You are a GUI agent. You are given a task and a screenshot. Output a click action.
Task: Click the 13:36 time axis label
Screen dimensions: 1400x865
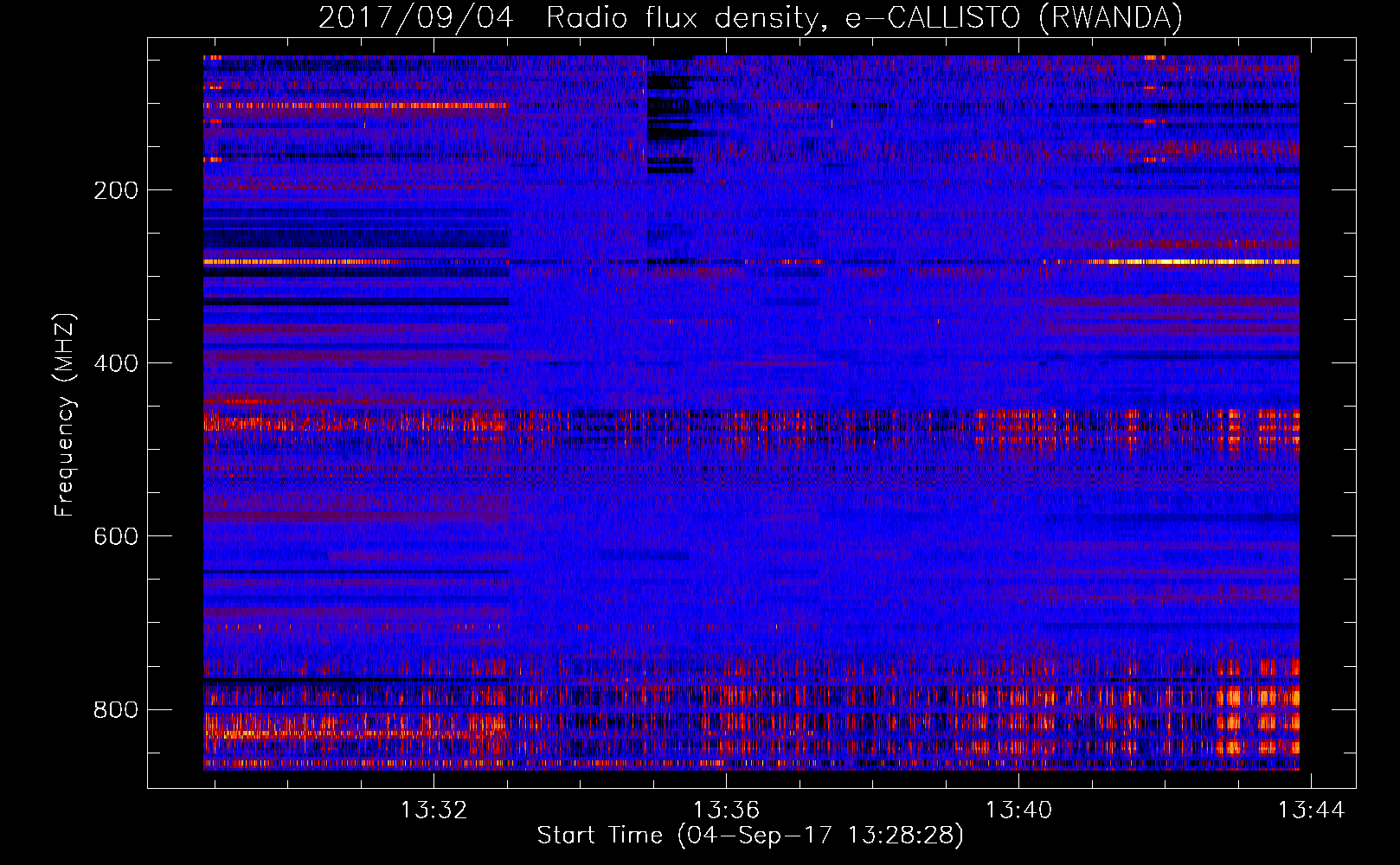point(726,810)
